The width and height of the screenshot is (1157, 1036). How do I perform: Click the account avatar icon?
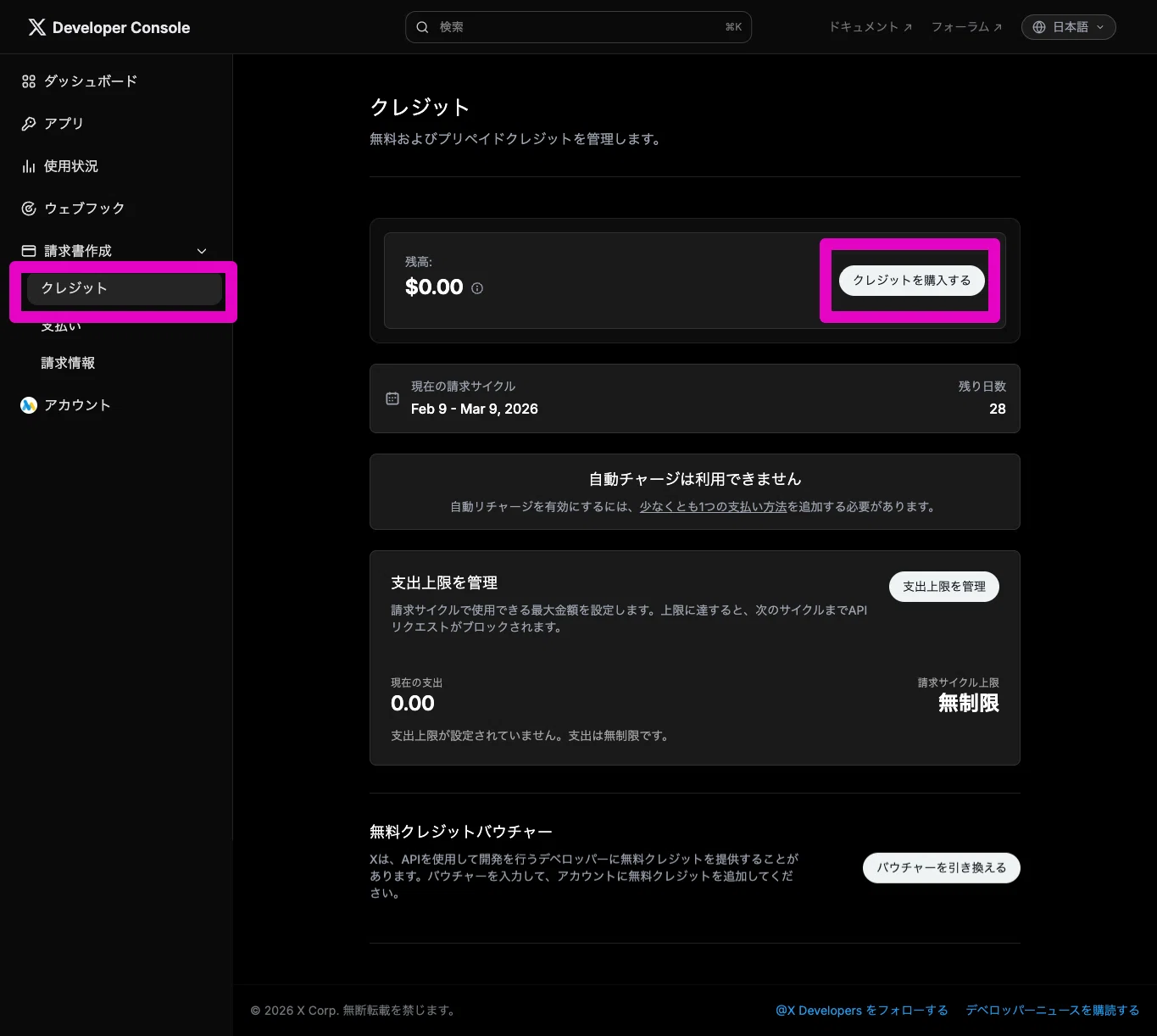(29, 405)
